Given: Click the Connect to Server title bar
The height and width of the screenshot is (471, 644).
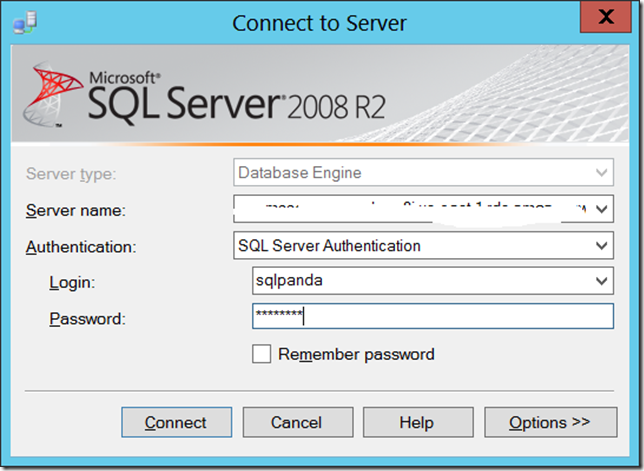Looking at the screenshot, I should [321, 22].
